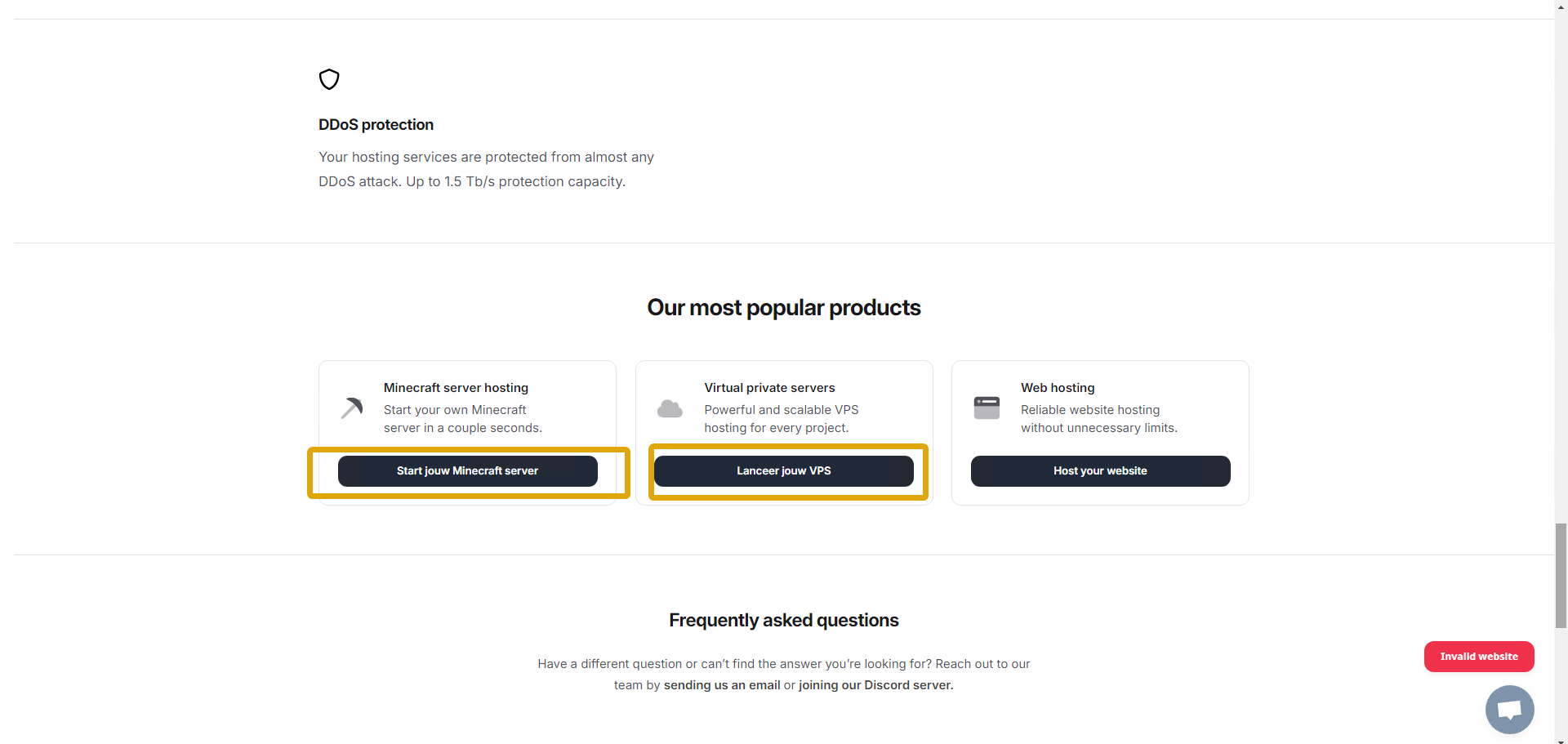This screenshot has width=1568, height=744.
Task: Click the cloud icon for virtual private servers
Action: 670,408
